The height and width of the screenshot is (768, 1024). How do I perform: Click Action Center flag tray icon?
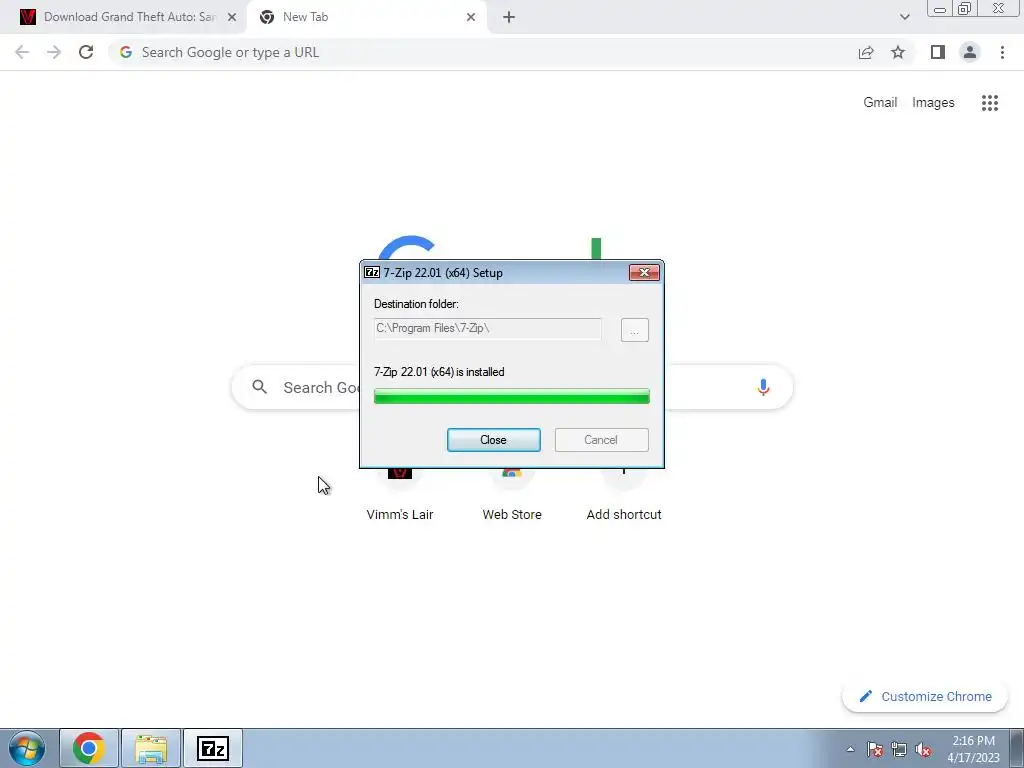pos(874,749)
